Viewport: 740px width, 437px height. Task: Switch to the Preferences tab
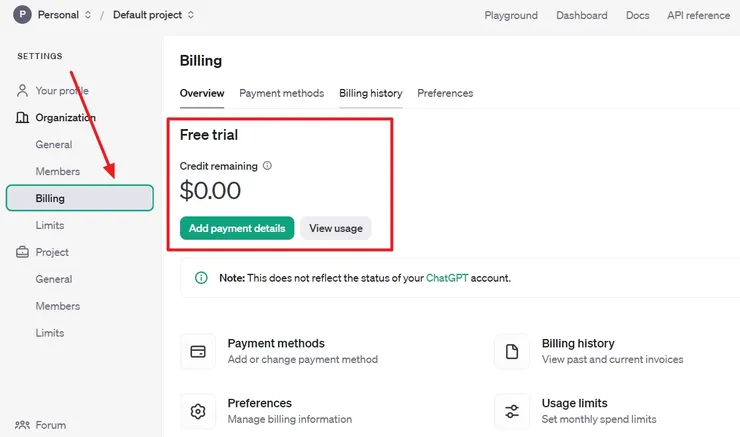click(x=445, y=93)
